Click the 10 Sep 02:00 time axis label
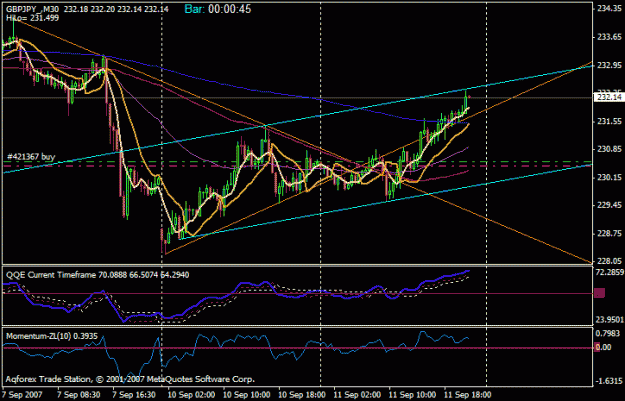Screen dimensions: 625x401 [x=191, y=395]
